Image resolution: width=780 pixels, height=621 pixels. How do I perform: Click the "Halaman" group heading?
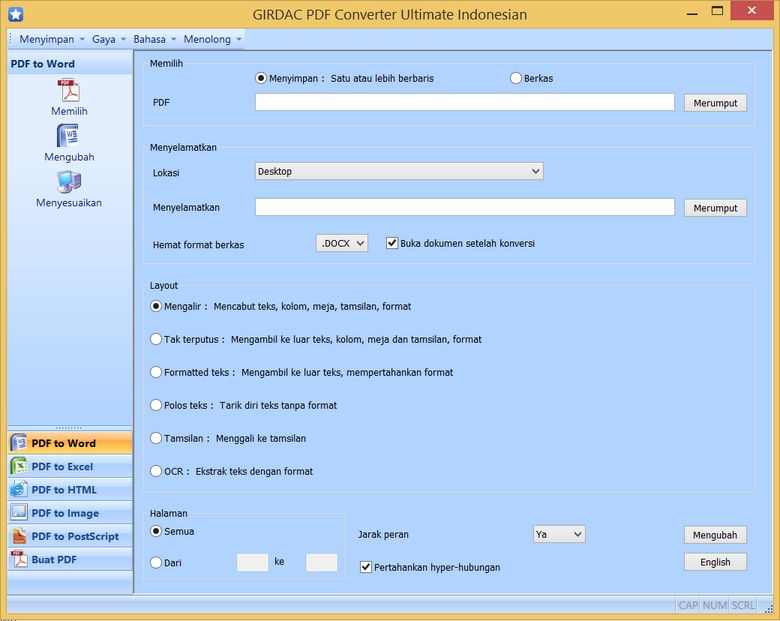click(x=169, y=513)
